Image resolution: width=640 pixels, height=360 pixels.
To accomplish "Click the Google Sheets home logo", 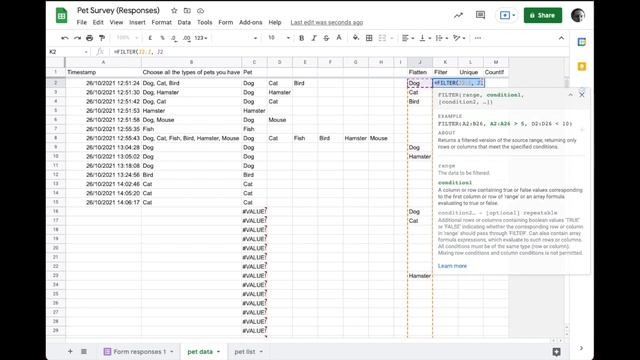I will click(x=62, y=16).
